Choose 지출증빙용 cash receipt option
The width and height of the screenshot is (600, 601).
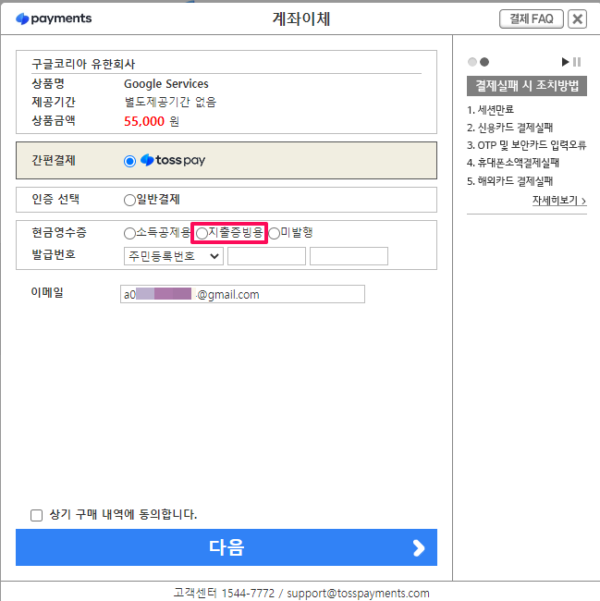[x=202, y=233]
